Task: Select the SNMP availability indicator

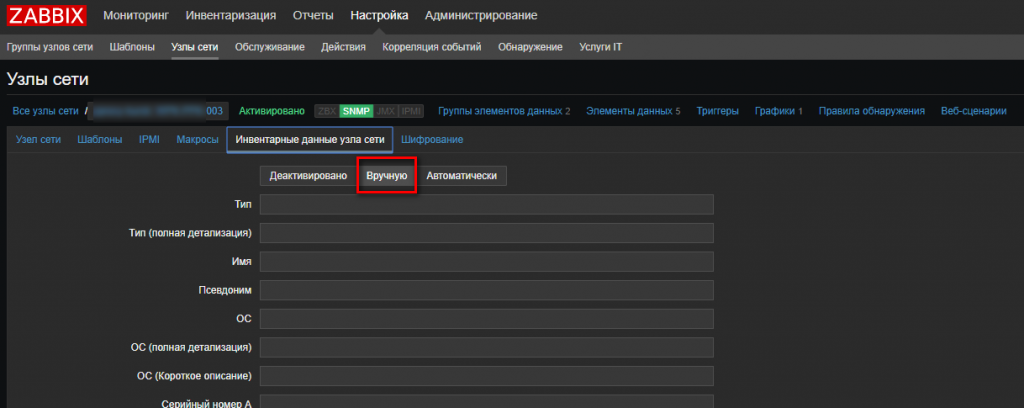Action: (355, 111)
